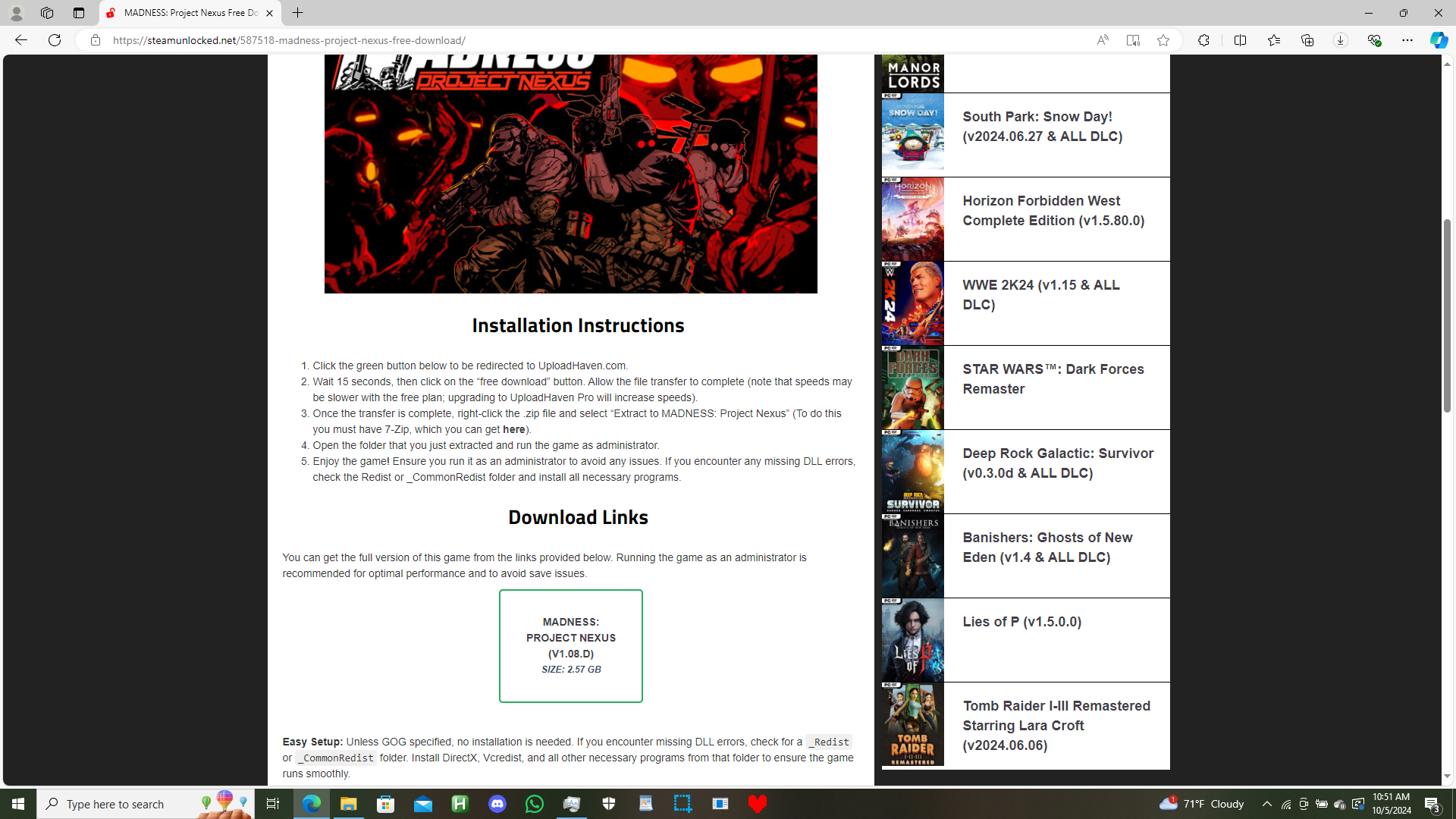Add this page to favorites star
1456x819 pixels.
point(1163,40)
